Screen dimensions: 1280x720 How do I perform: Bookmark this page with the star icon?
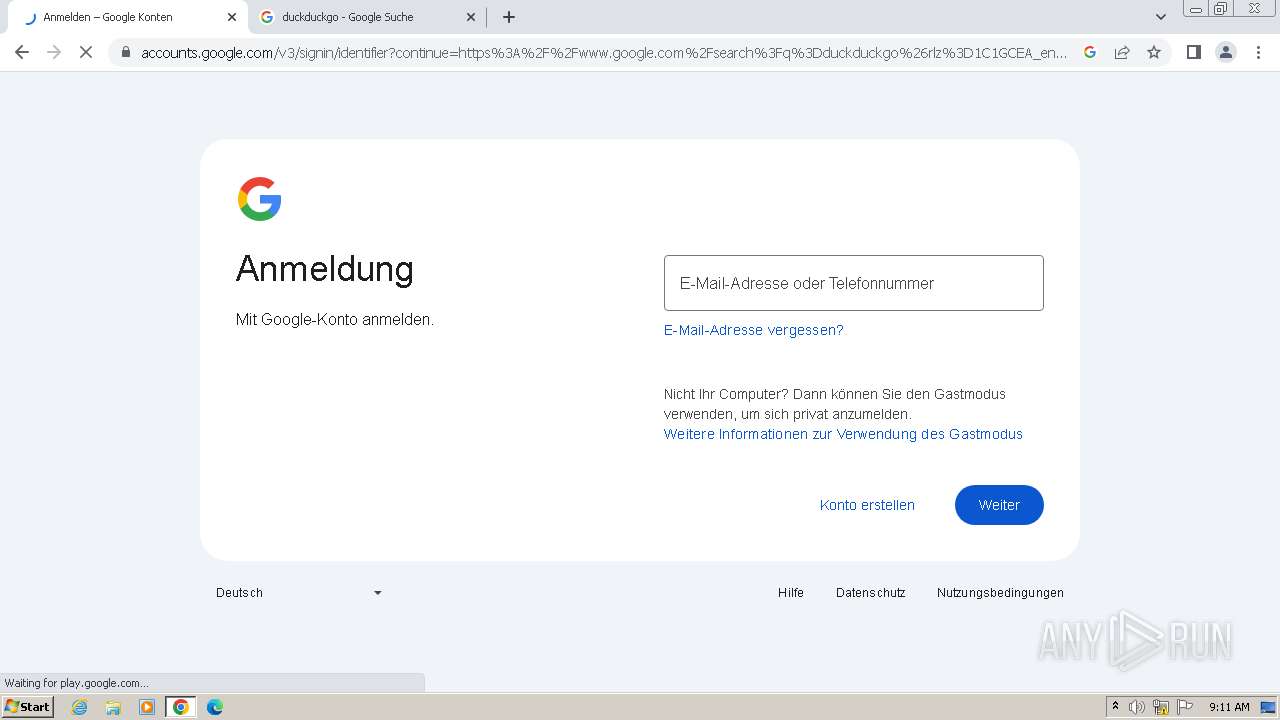coord(1154,52)
